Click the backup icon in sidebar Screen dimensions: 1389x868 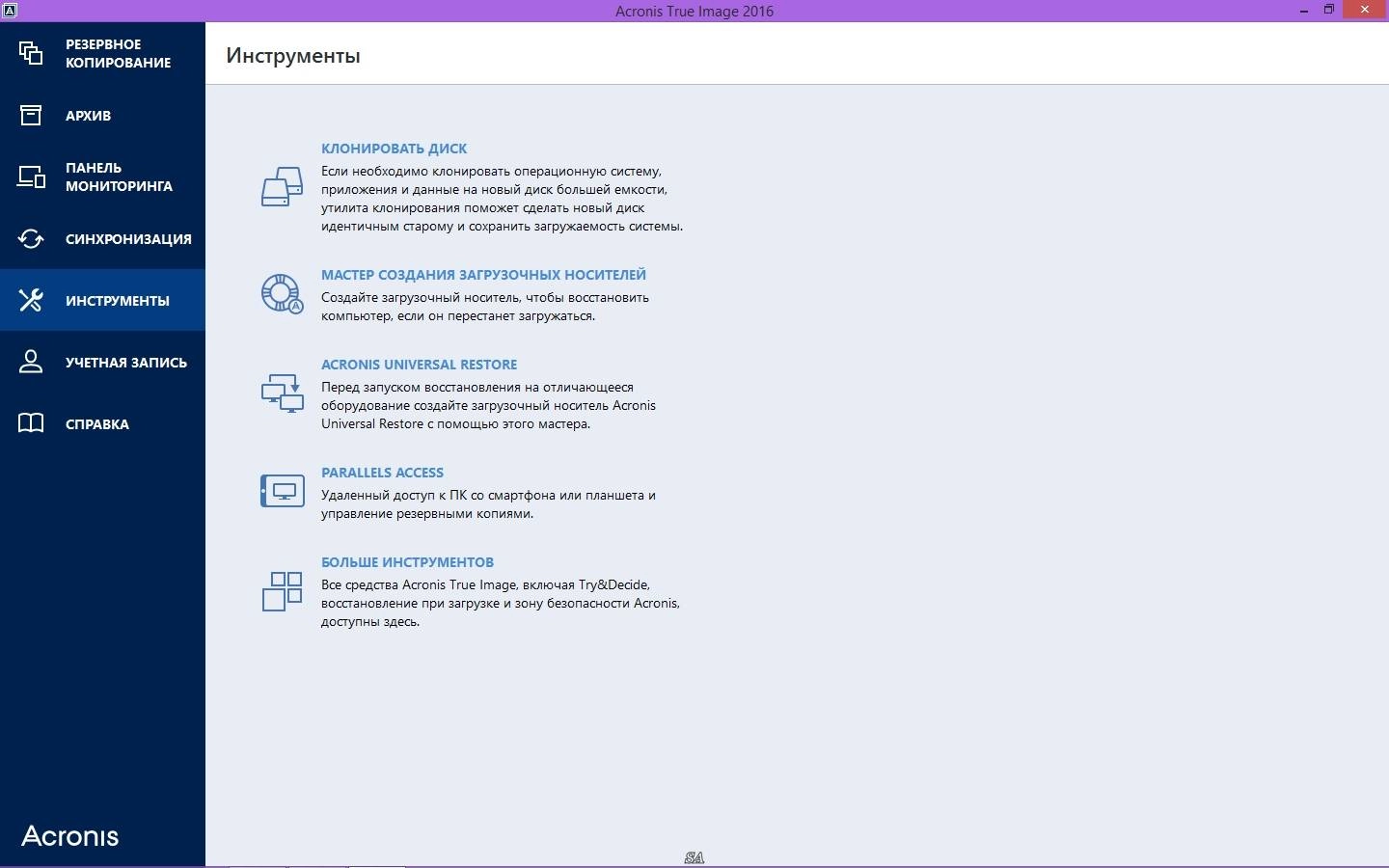(x=31, y=53)
